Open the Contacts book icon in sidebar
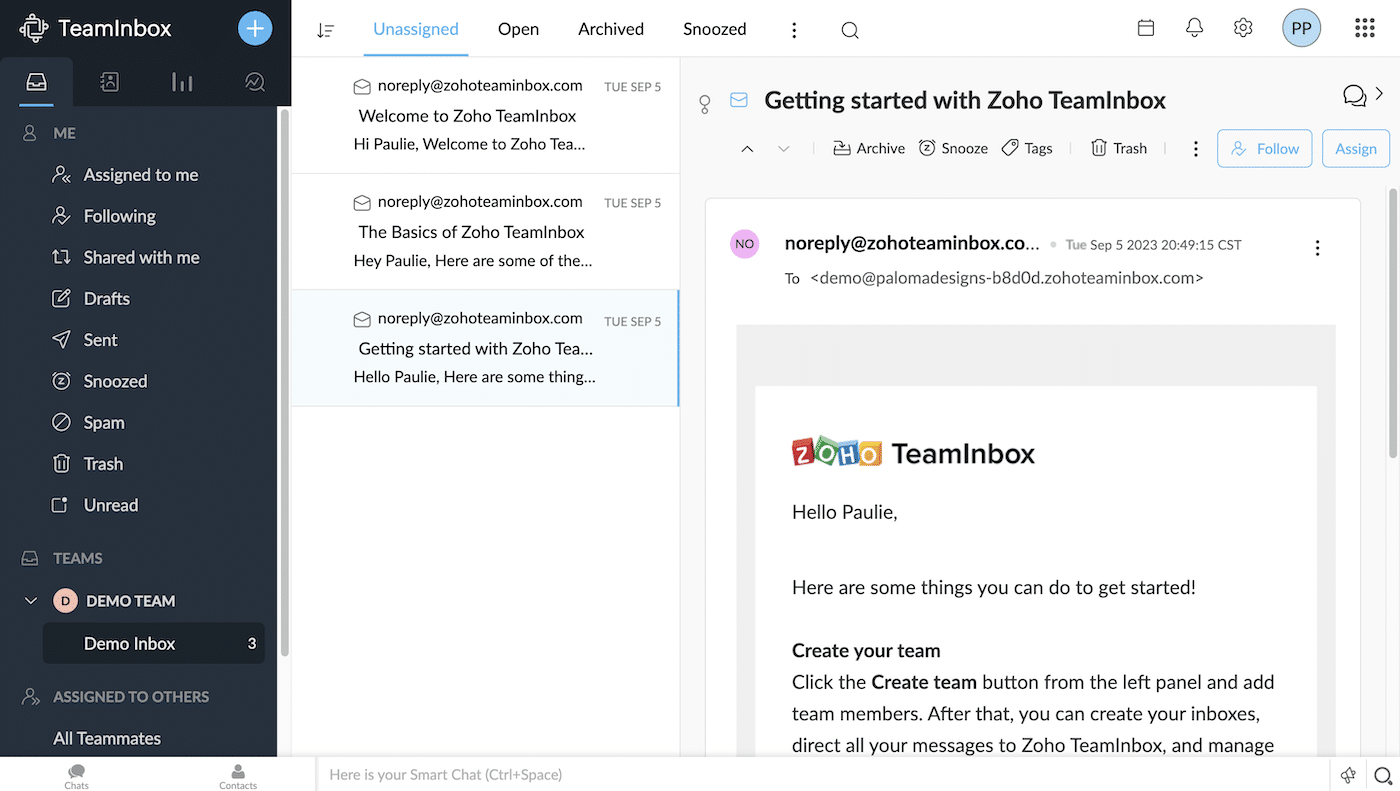This screenshot has height=791, width=1400. [x=109, y=82]
